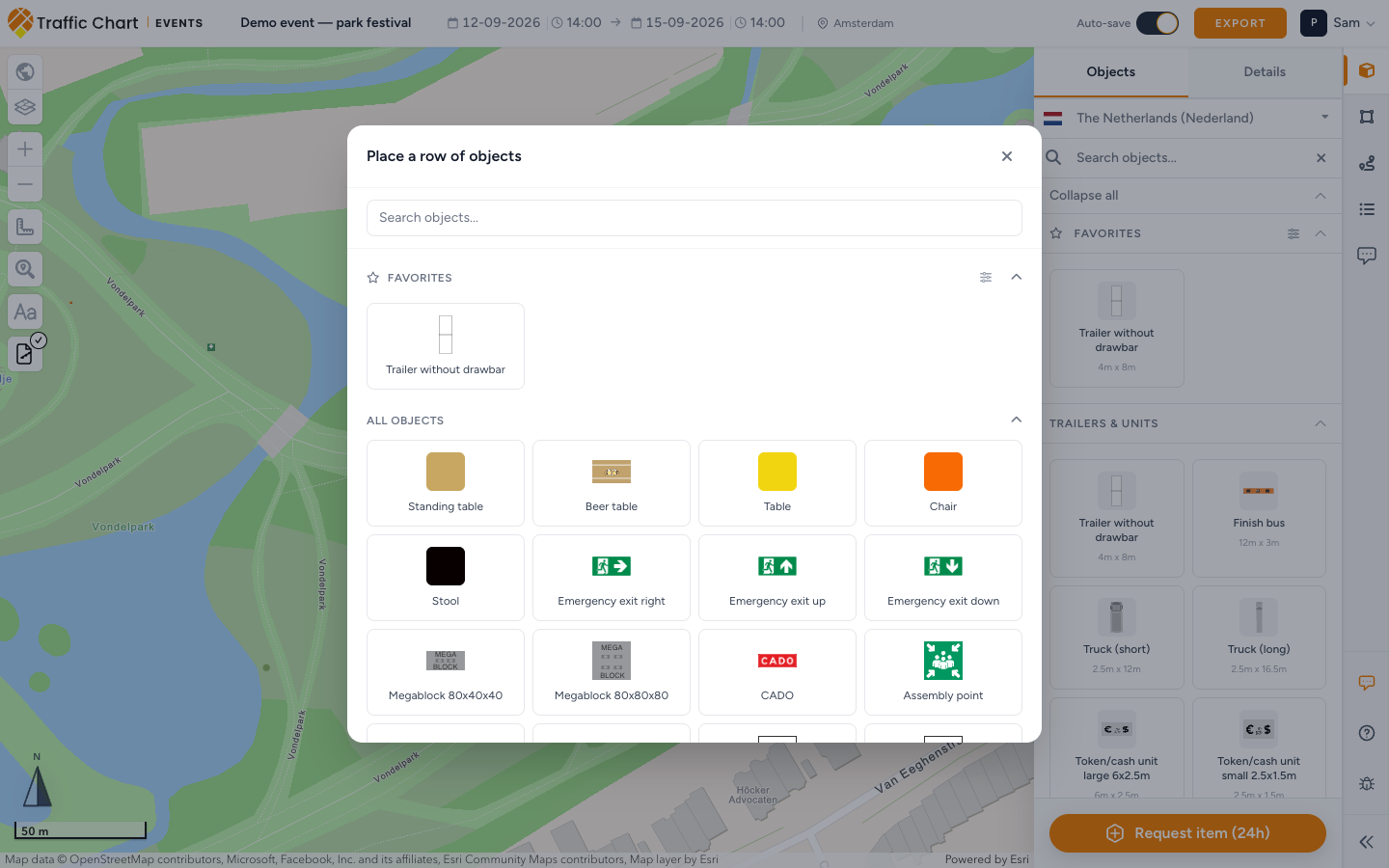Collapse the All Objects section in dialog
Viewport: 1389px width, 868px height.
(x=1016, y=420)
